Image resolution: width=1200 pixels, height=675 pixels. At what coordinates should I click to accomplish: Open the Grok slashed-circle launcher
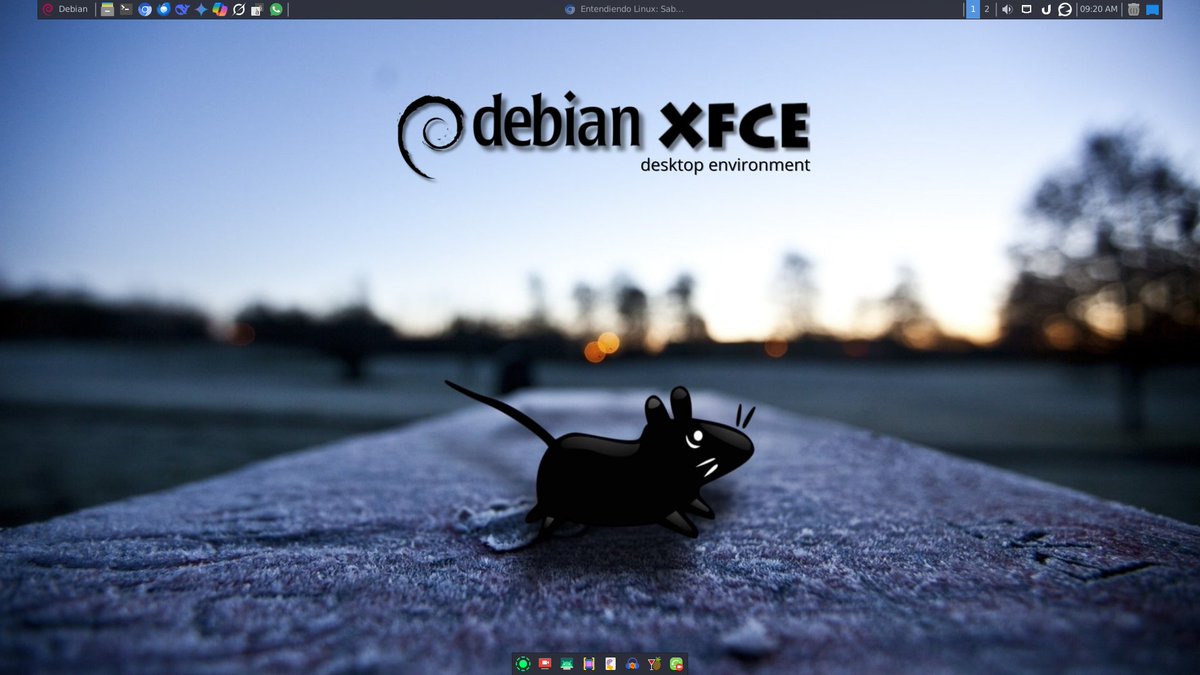click(238, 9)
